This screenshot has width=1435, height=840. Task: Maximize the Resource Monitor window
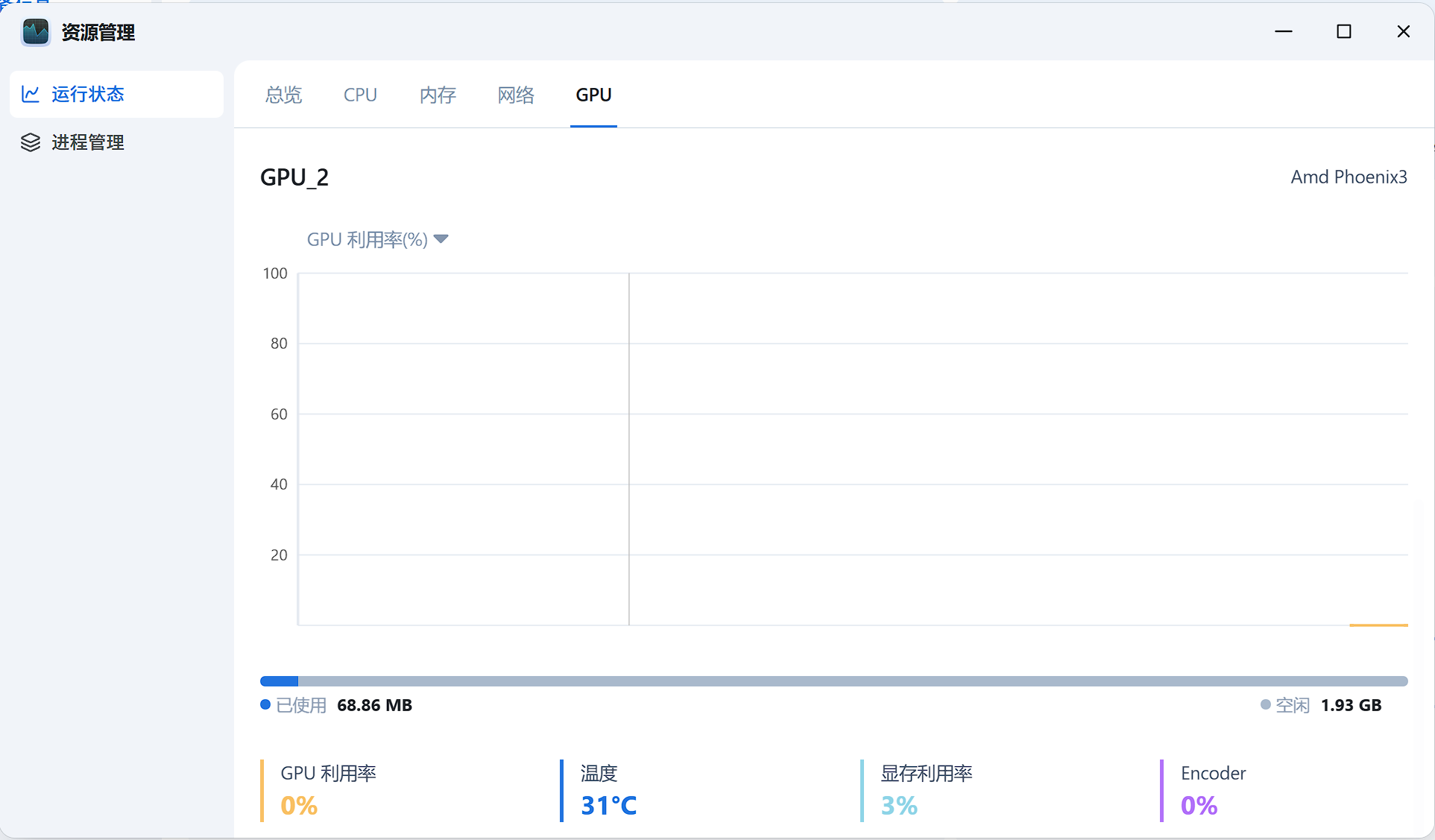click(1343, 31)
